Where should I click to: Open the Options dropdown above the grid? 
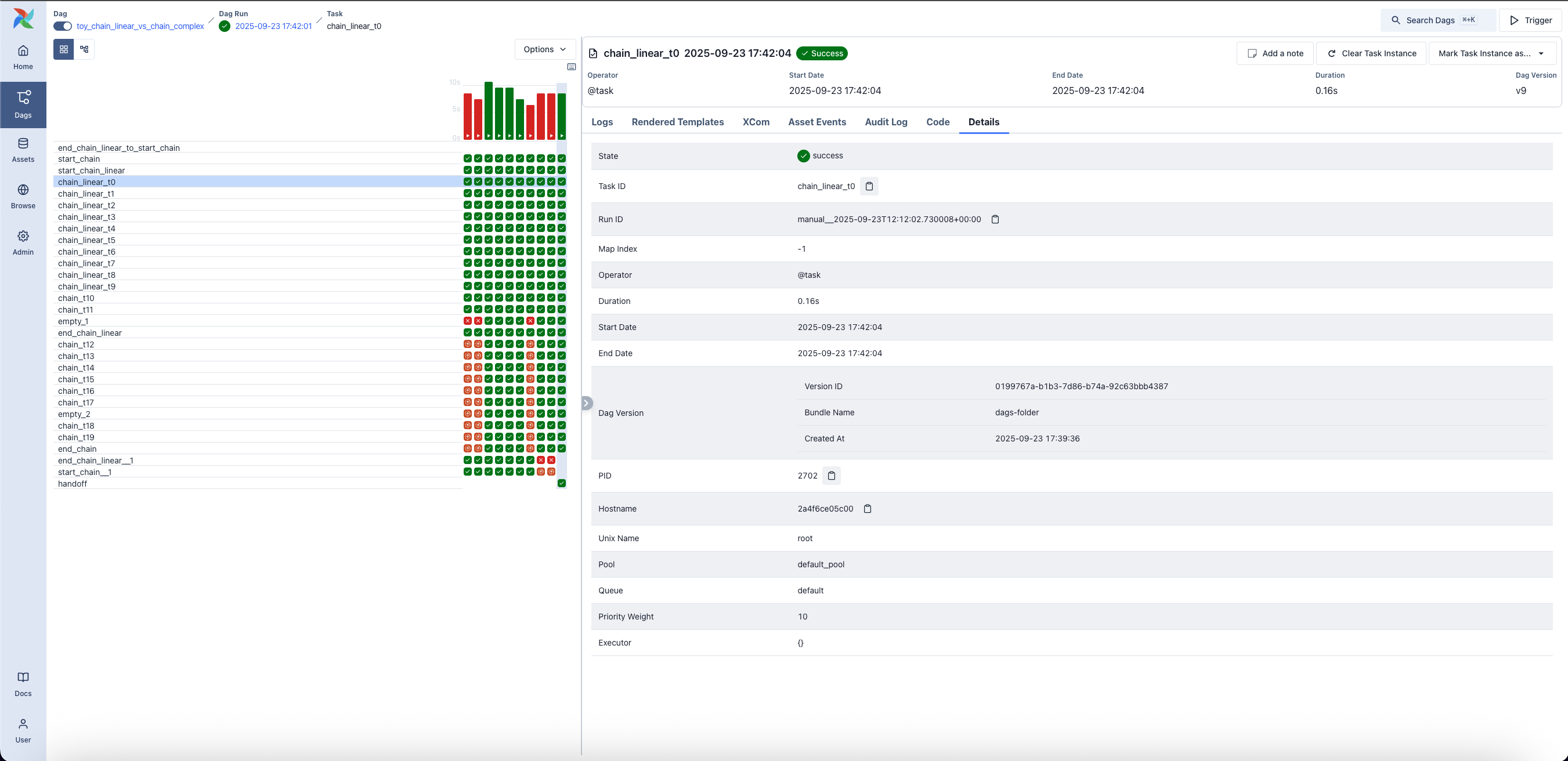click(x=544, y=49)
